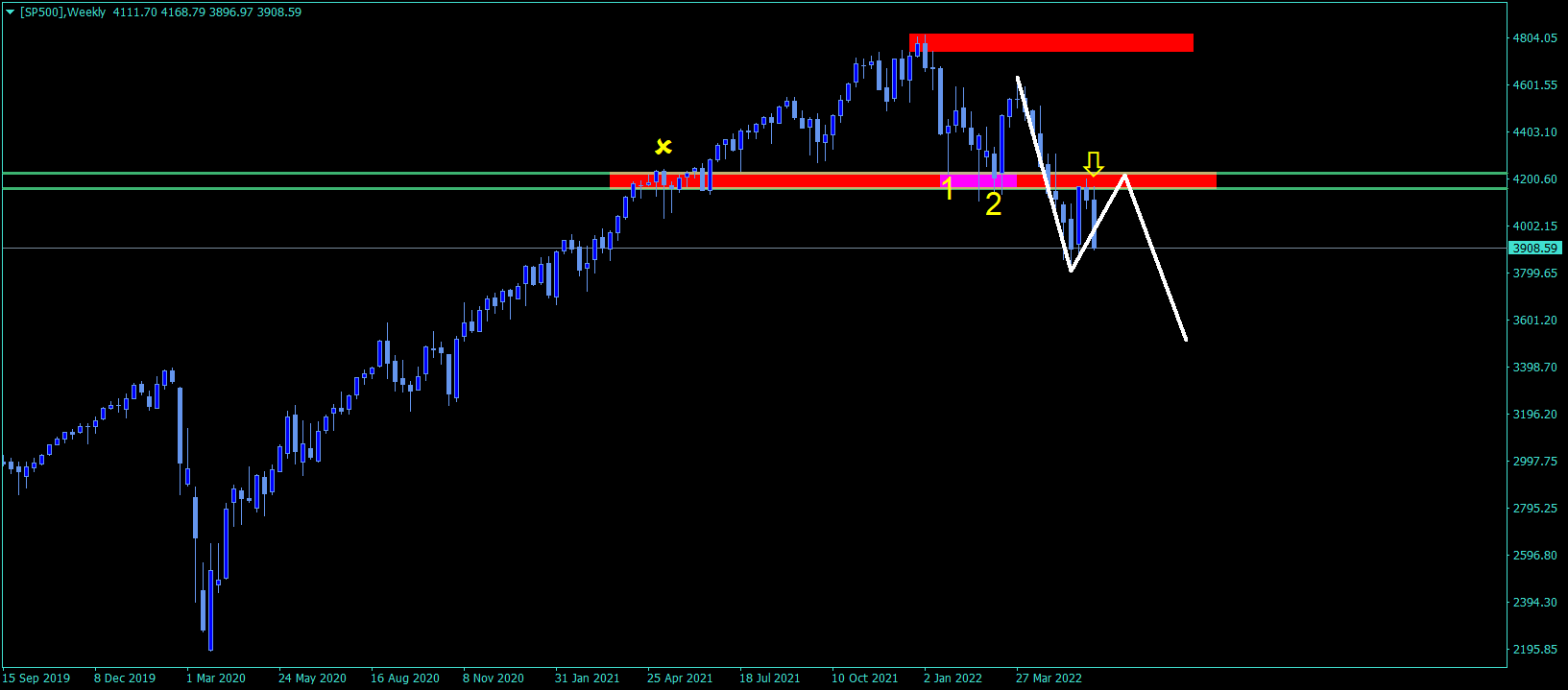Click the 2596.80 price scale label
Screen dimensions: 1568x690
(x=1534, y=556)
